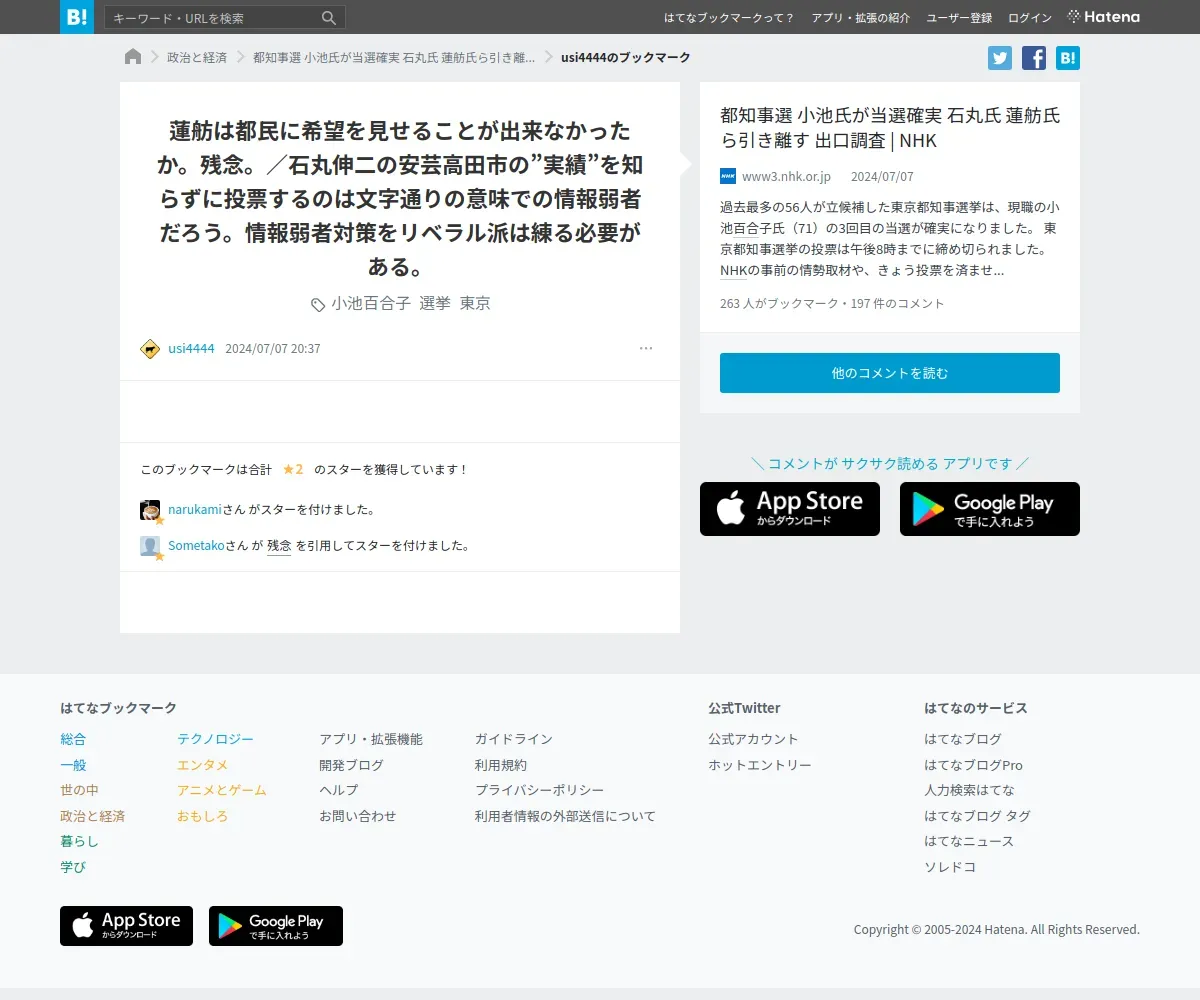
Task: Open App Store badge in sidebar
Action: (790, 509)
